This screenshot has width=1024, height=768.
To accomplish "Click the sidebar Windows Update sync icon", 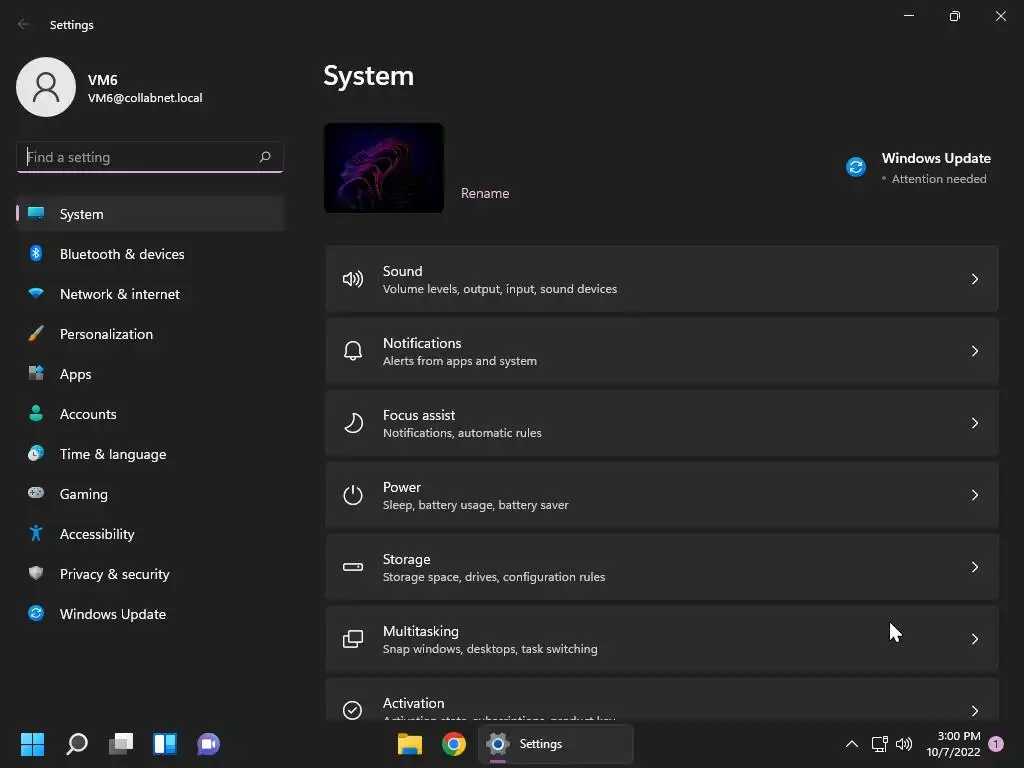I will point(36,613).
